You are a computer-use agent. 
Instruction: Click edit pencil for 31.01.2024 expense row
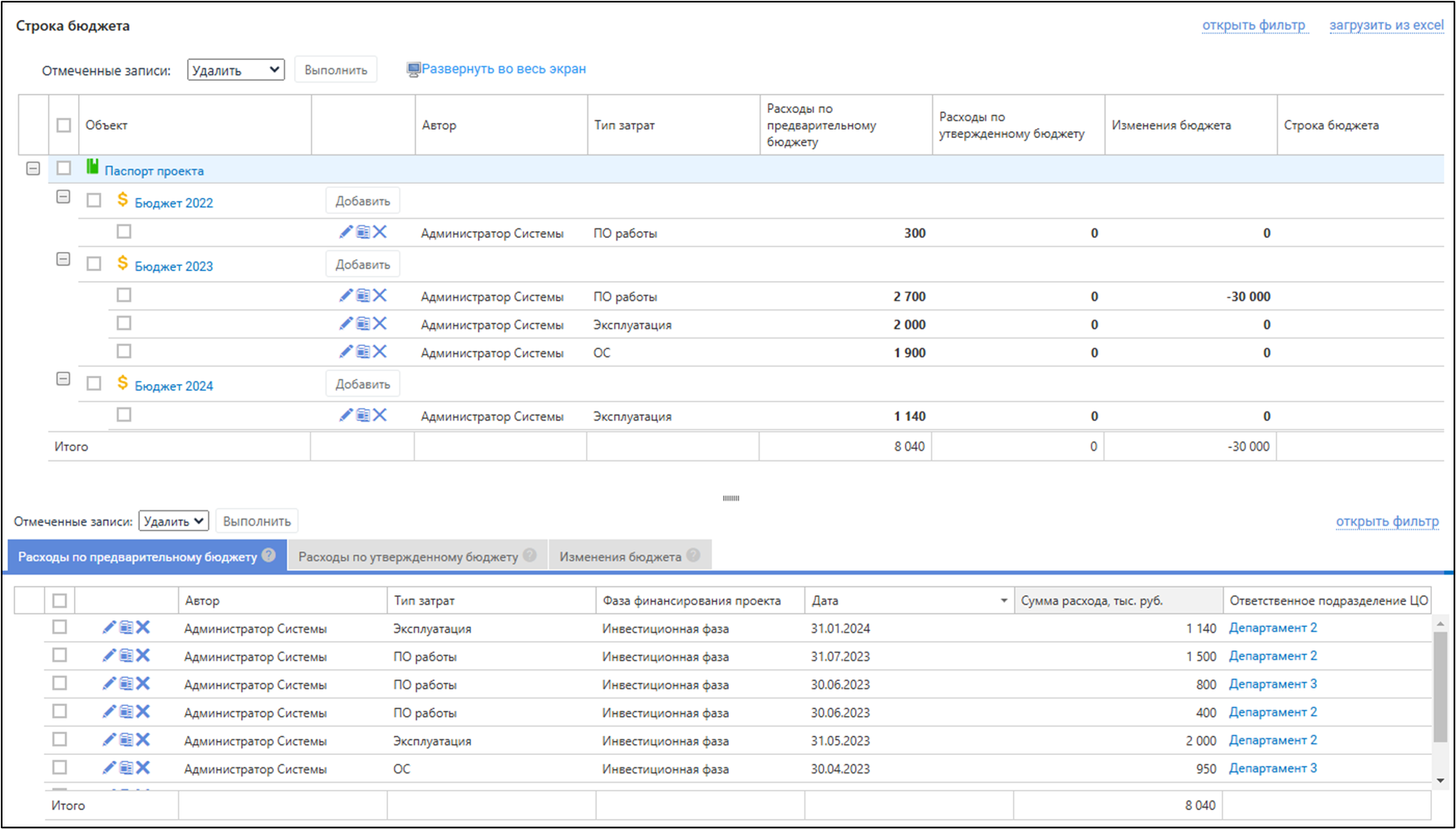point(109,628)
